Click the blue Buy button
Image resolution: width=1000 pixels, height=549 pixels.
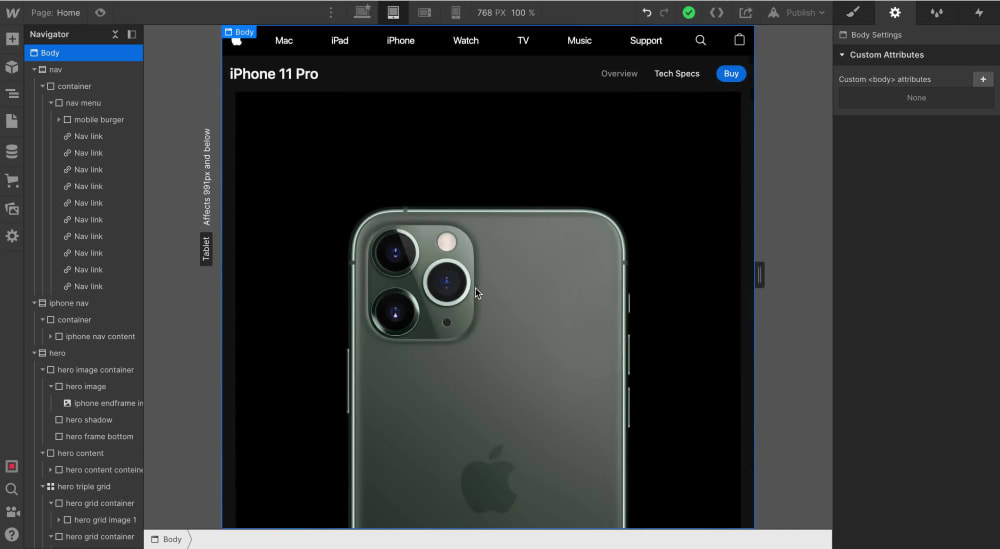coord(731,73)
